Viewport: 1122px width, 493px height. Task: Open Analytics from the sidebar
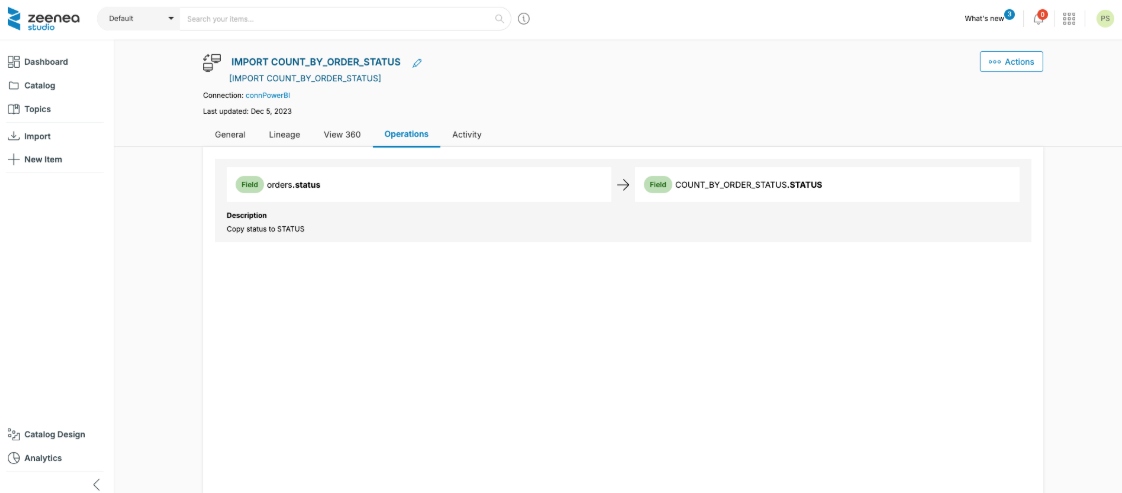click(x=43, y=458)
